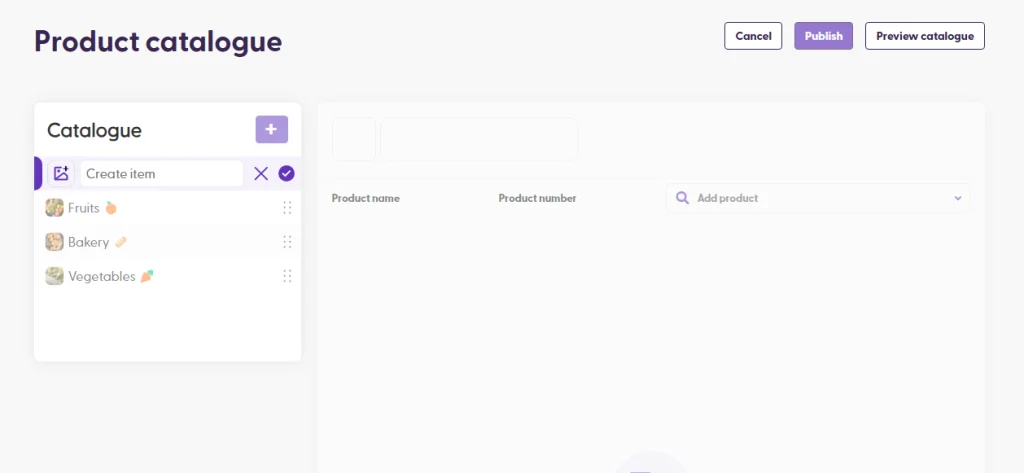1024x473 pixels.
Task: Click the Product number column header
Action: click(537, 198)
